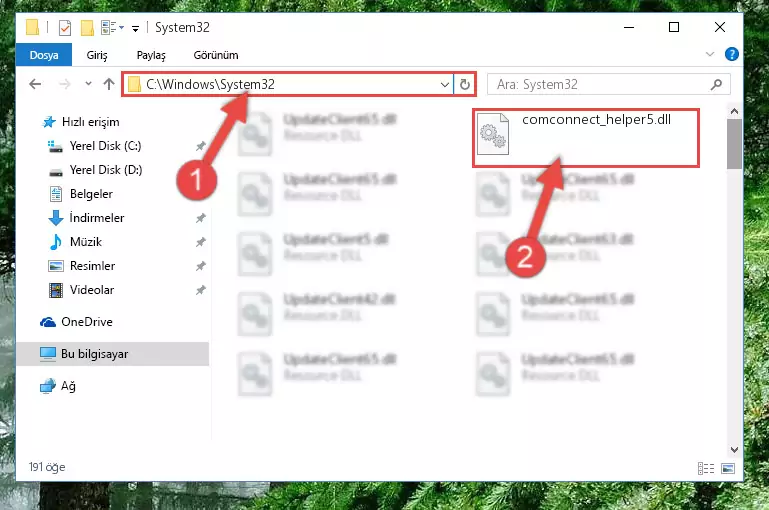This screenshot has height=510, width=769.
Task: Switch to large icons view in status bar
Action: (x=728, y=468)
